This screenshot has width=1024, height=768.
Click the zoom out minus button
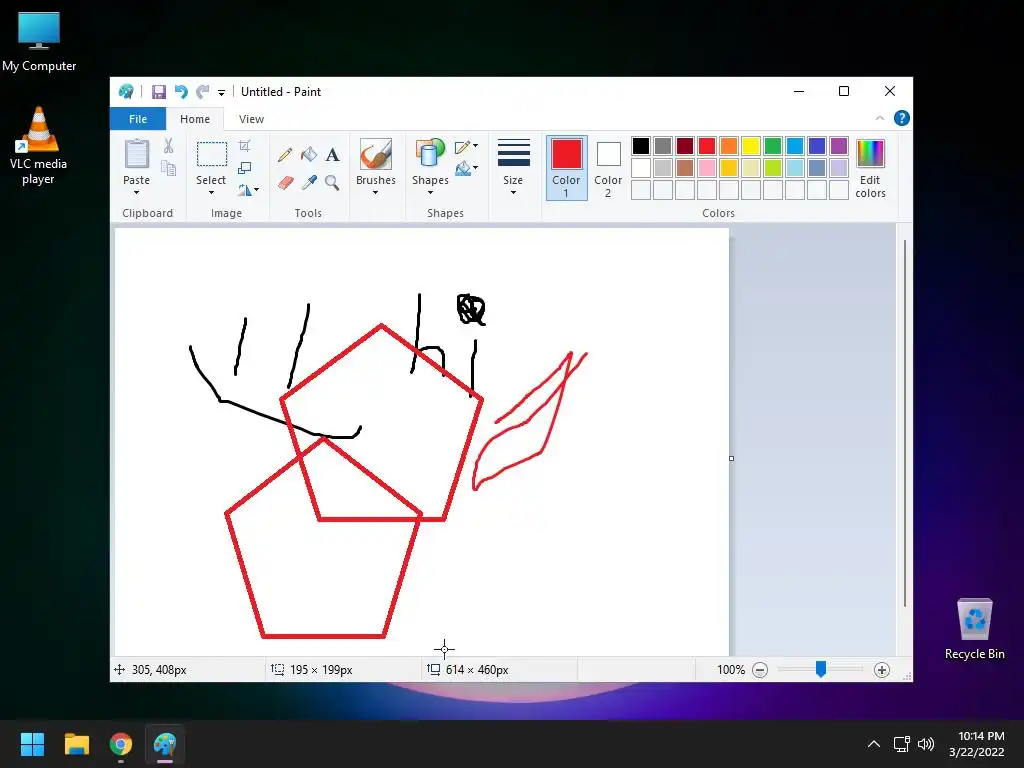click(760, 670)
